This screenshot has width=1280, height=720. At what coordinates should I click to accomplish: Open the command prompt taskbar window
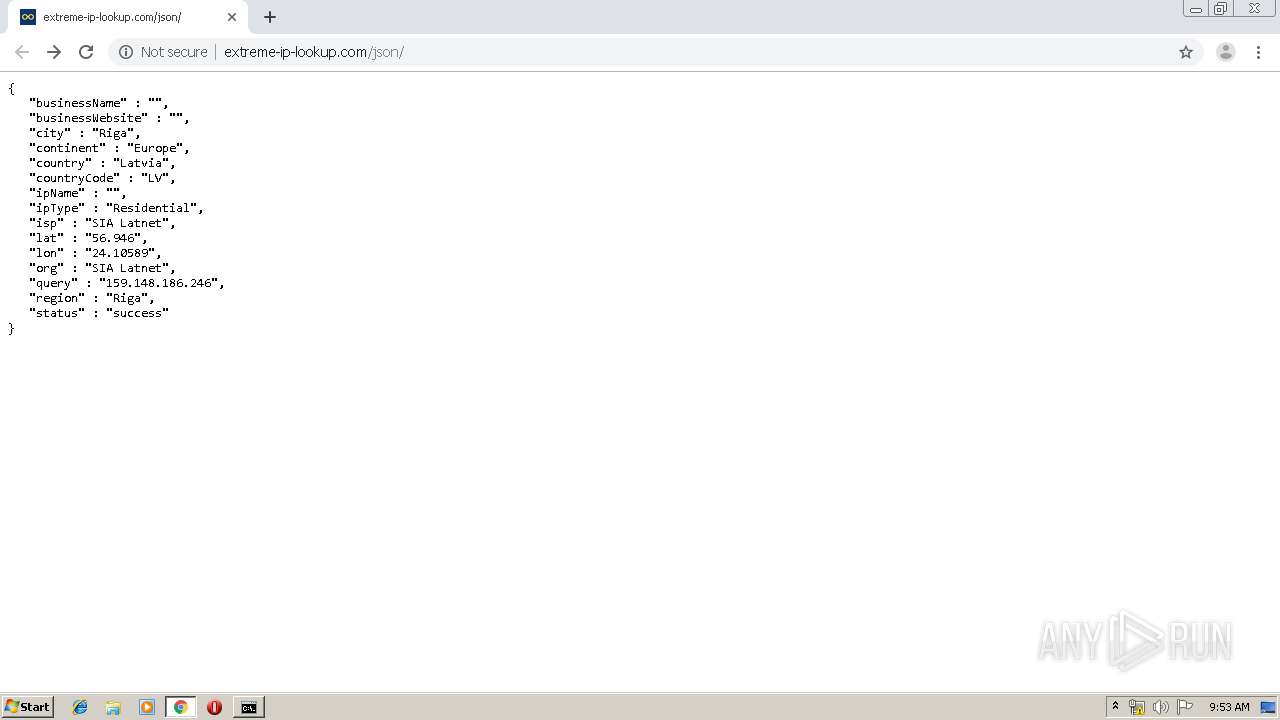[x=248, y=707]
